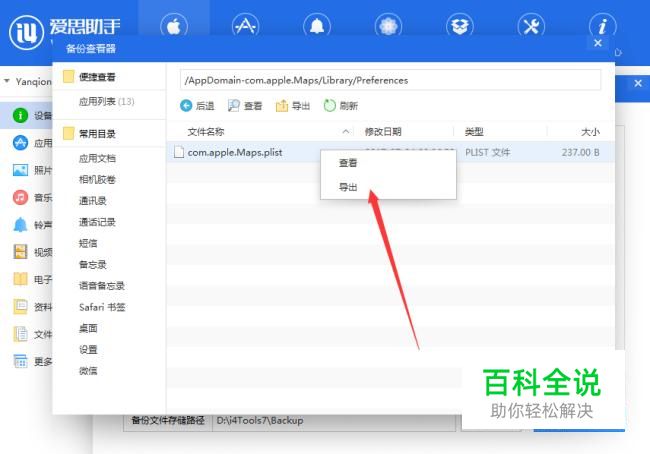Image resolution: width=650 pixels, height=454 pixels.
Task: Open 应用列表 (13) in sidebar
Action: [107, 102]
